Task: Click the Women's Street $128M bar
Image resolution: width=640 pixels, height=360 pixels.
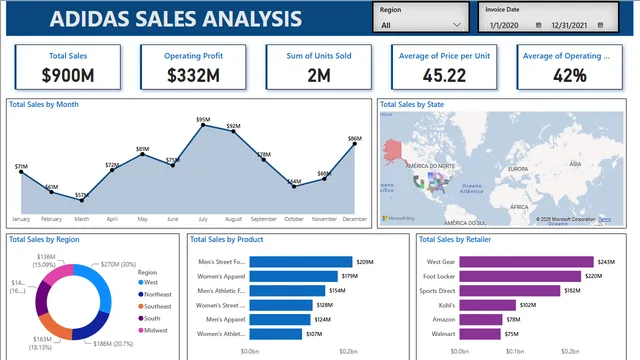Action: pyautogui.click(x=281, y=305)
